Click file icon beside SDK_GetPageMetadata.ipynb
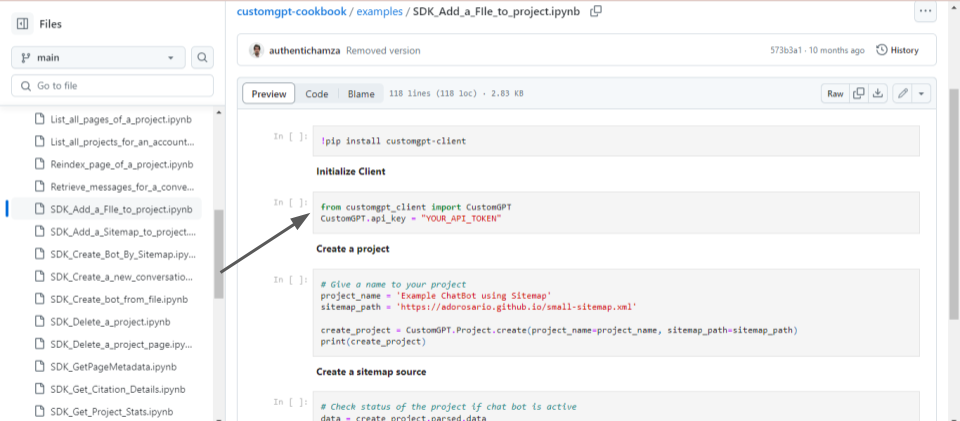The height and width of the screenshot is (421, 960). tap(40, 367)
